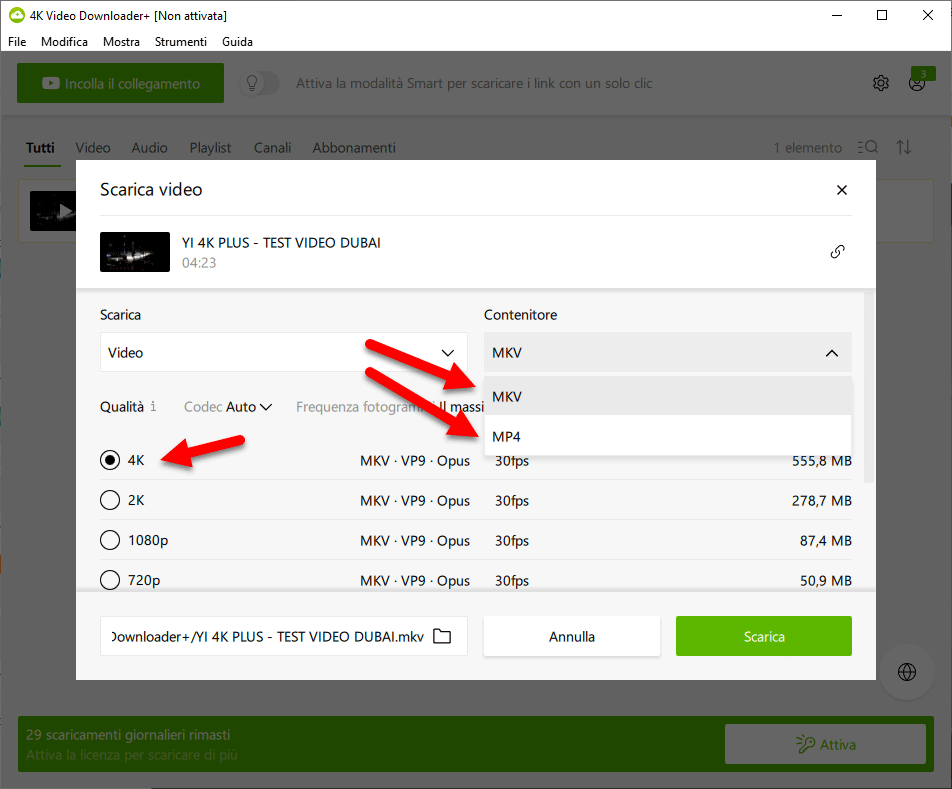Switch to the Playlist tab

tap(210, 147)
